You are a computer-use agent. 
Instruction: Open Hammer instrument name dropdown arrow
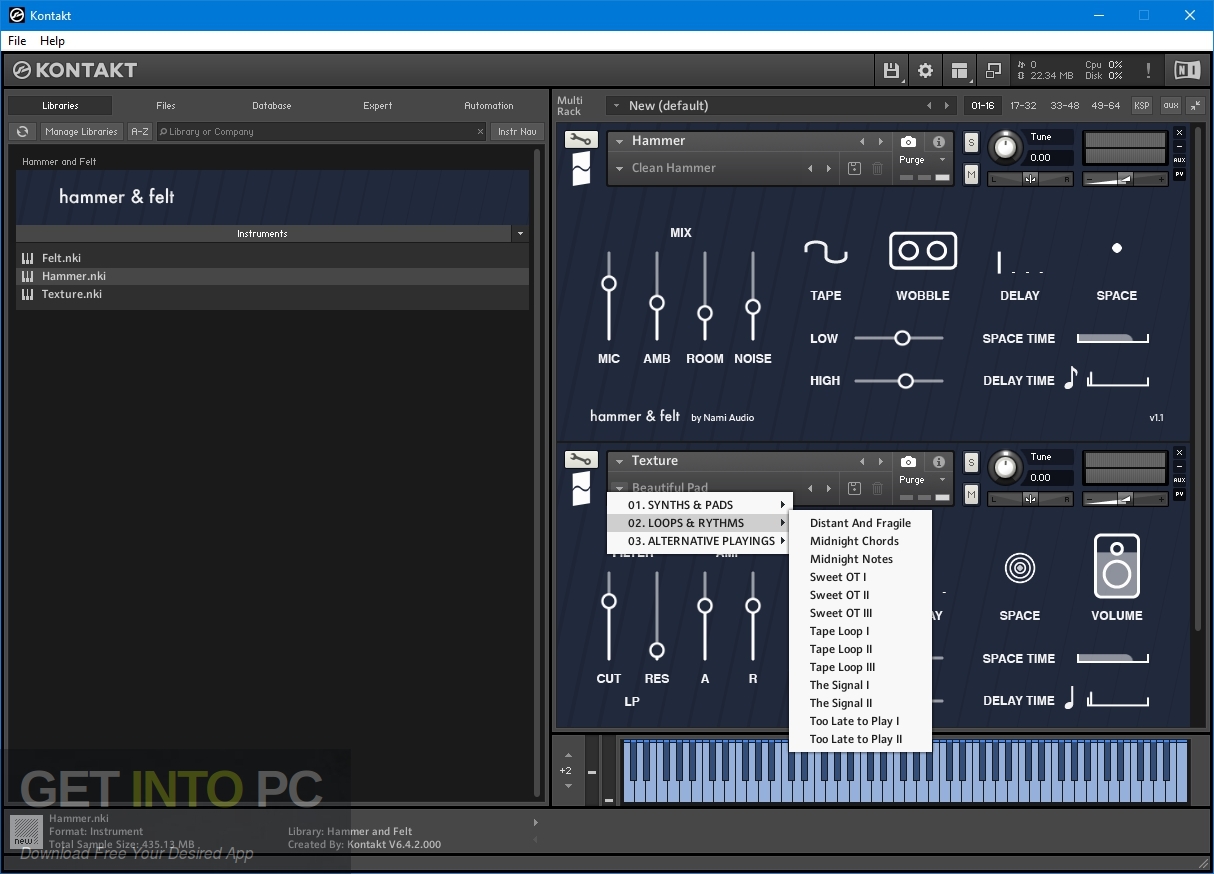(619, 142)
